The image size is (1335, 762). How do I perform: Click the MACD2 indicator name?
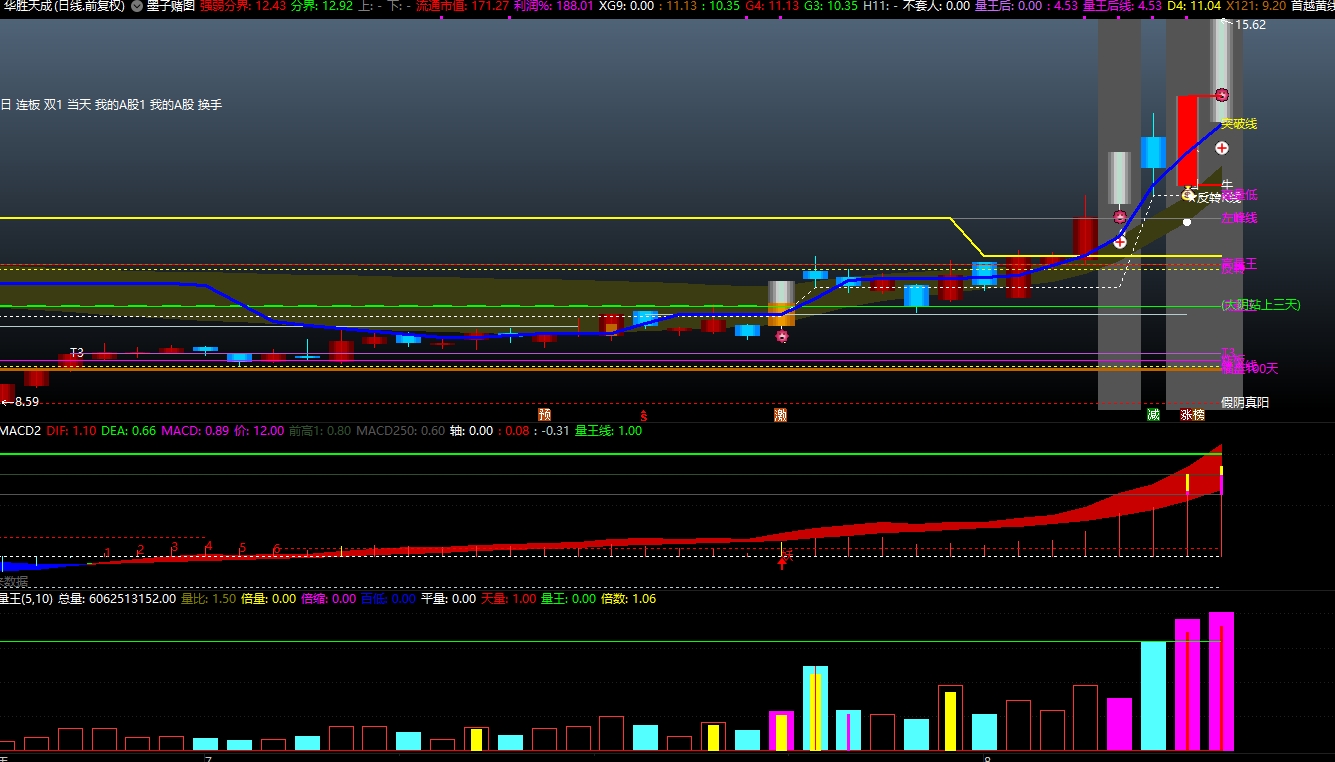pyautogui.click(x=20, y=431)
